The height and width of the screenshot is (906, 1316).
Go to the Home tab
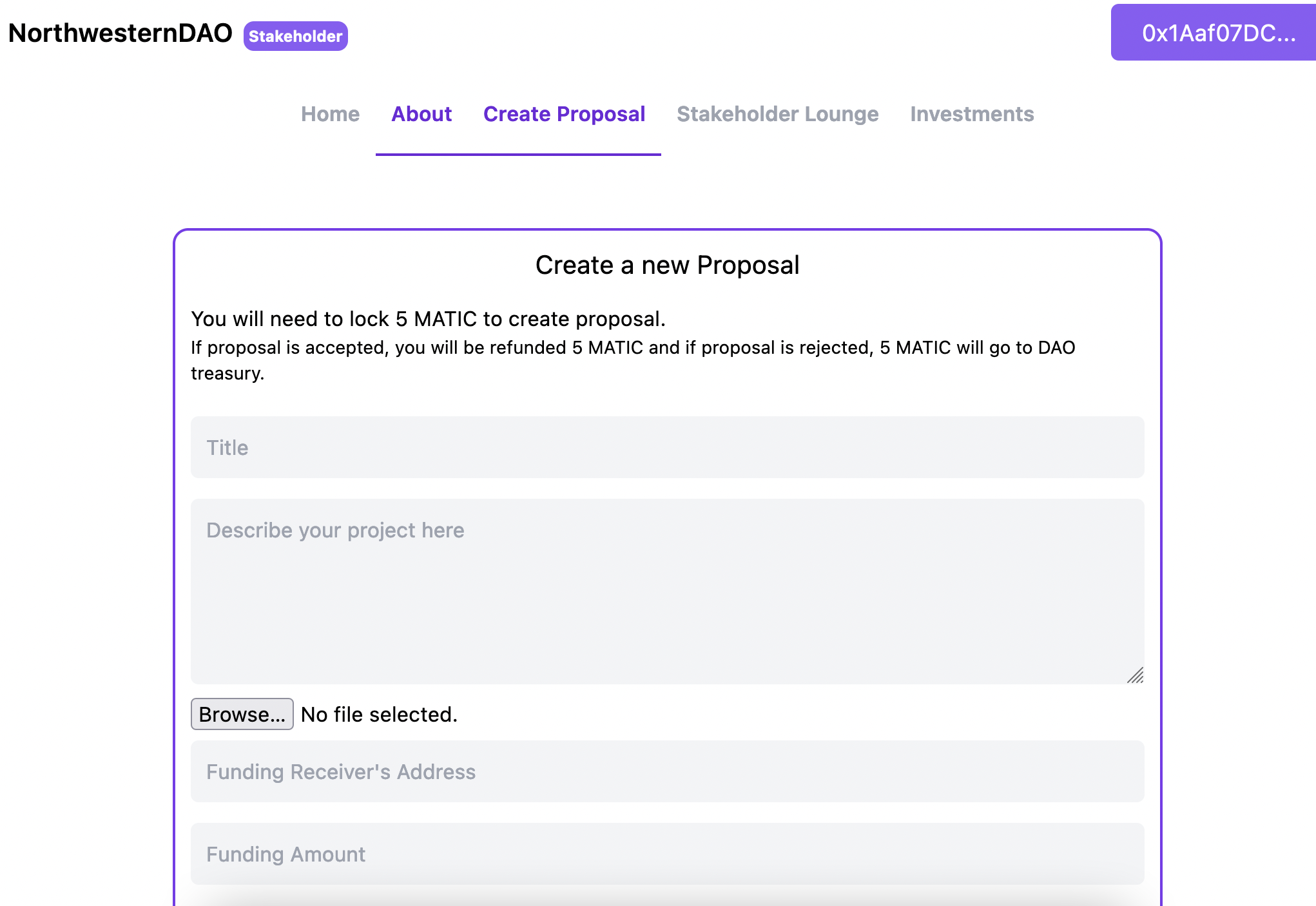(330, 114)
